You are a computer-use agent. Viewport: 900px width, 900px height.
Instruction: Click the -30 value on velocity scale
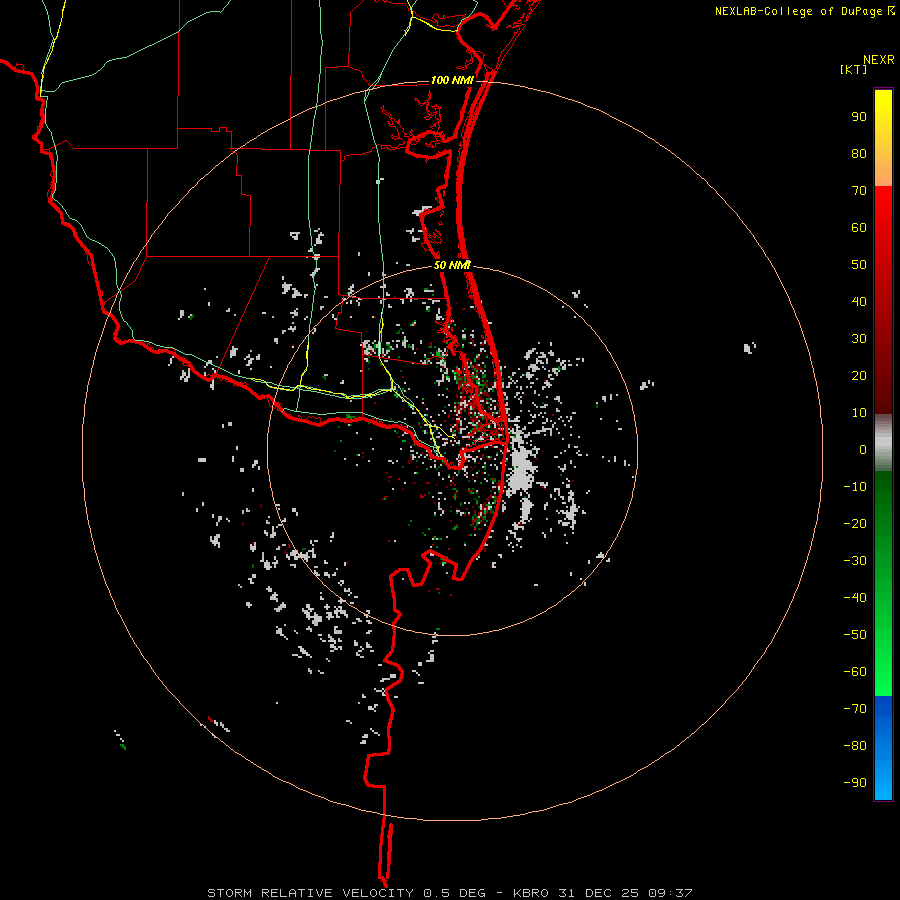click(x=855, y=561)
